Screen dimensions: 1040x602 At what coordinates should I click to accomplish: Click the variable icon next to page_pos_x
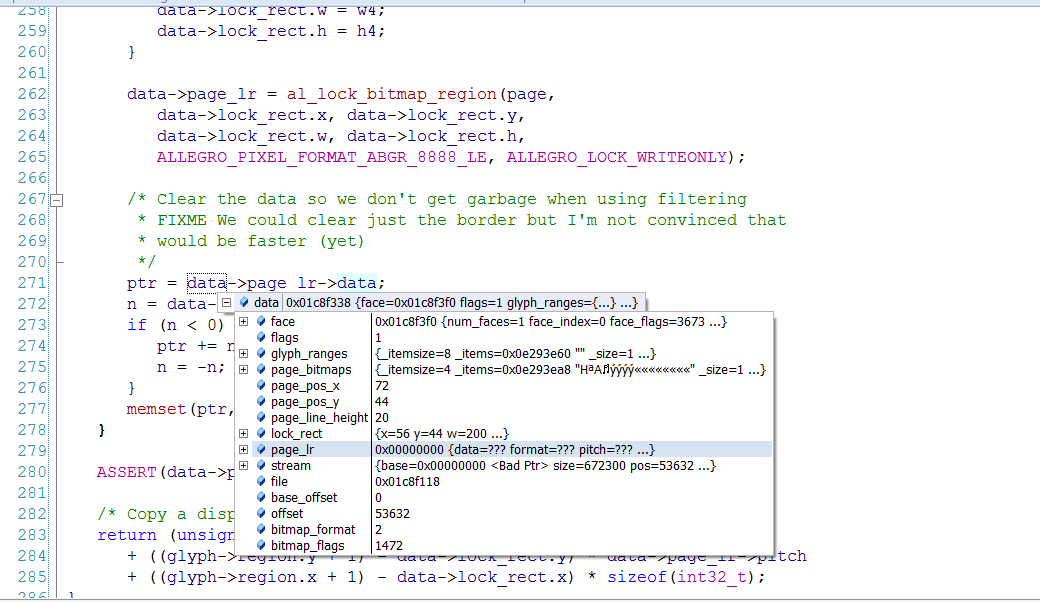[x=261, y=386]
